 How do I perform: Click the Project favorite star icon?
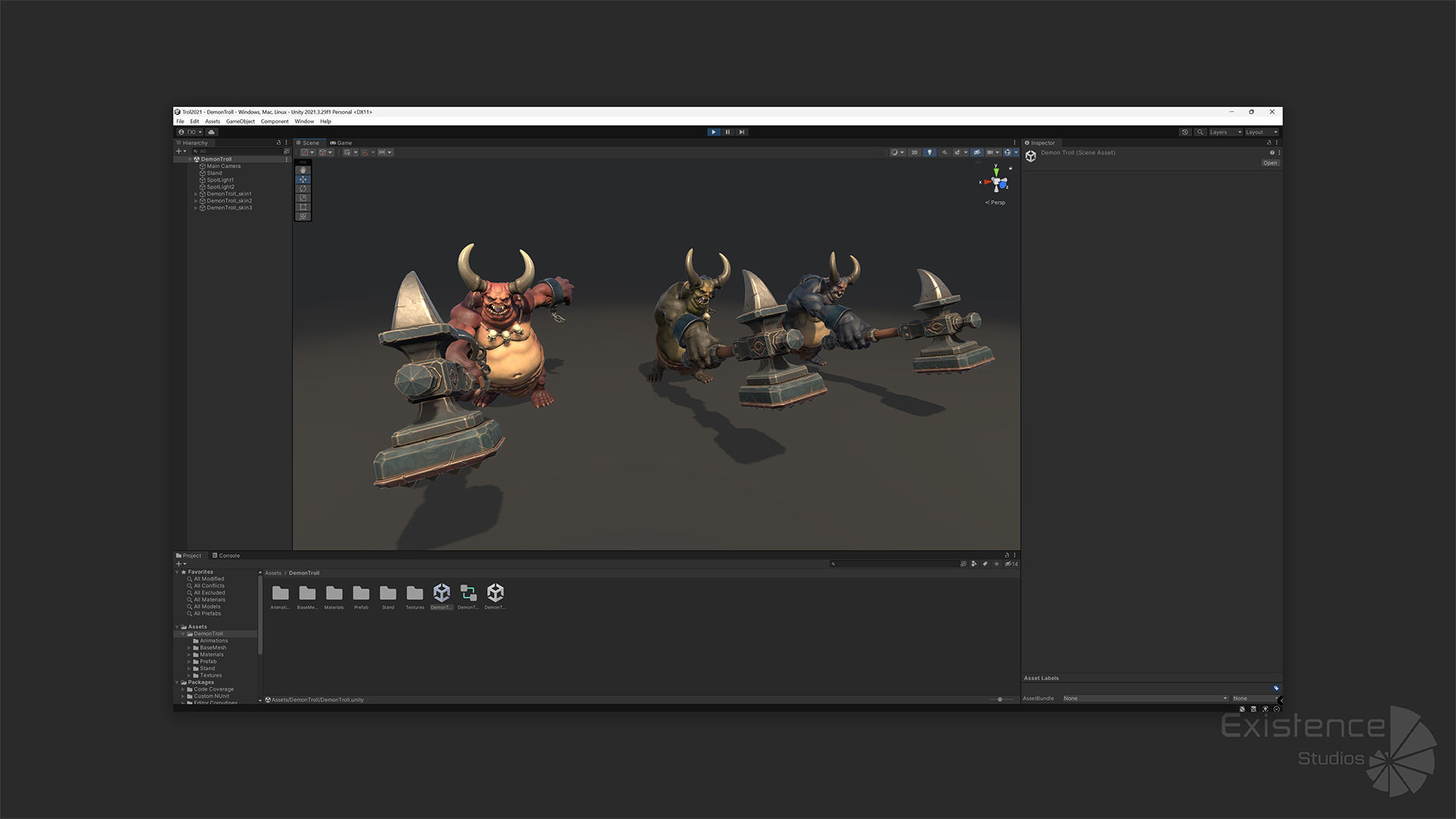tap(996, 563)
